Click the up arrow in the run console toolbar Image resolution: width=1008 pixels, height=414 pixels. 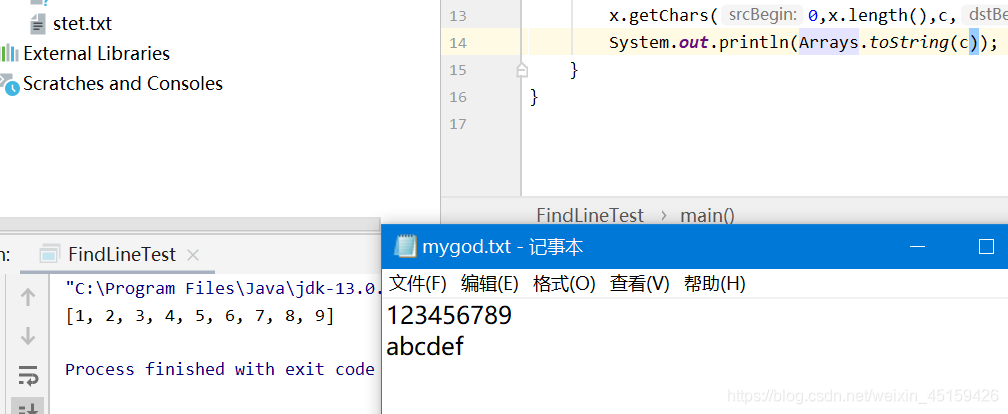pyautogui.click(x=28, y=297)
